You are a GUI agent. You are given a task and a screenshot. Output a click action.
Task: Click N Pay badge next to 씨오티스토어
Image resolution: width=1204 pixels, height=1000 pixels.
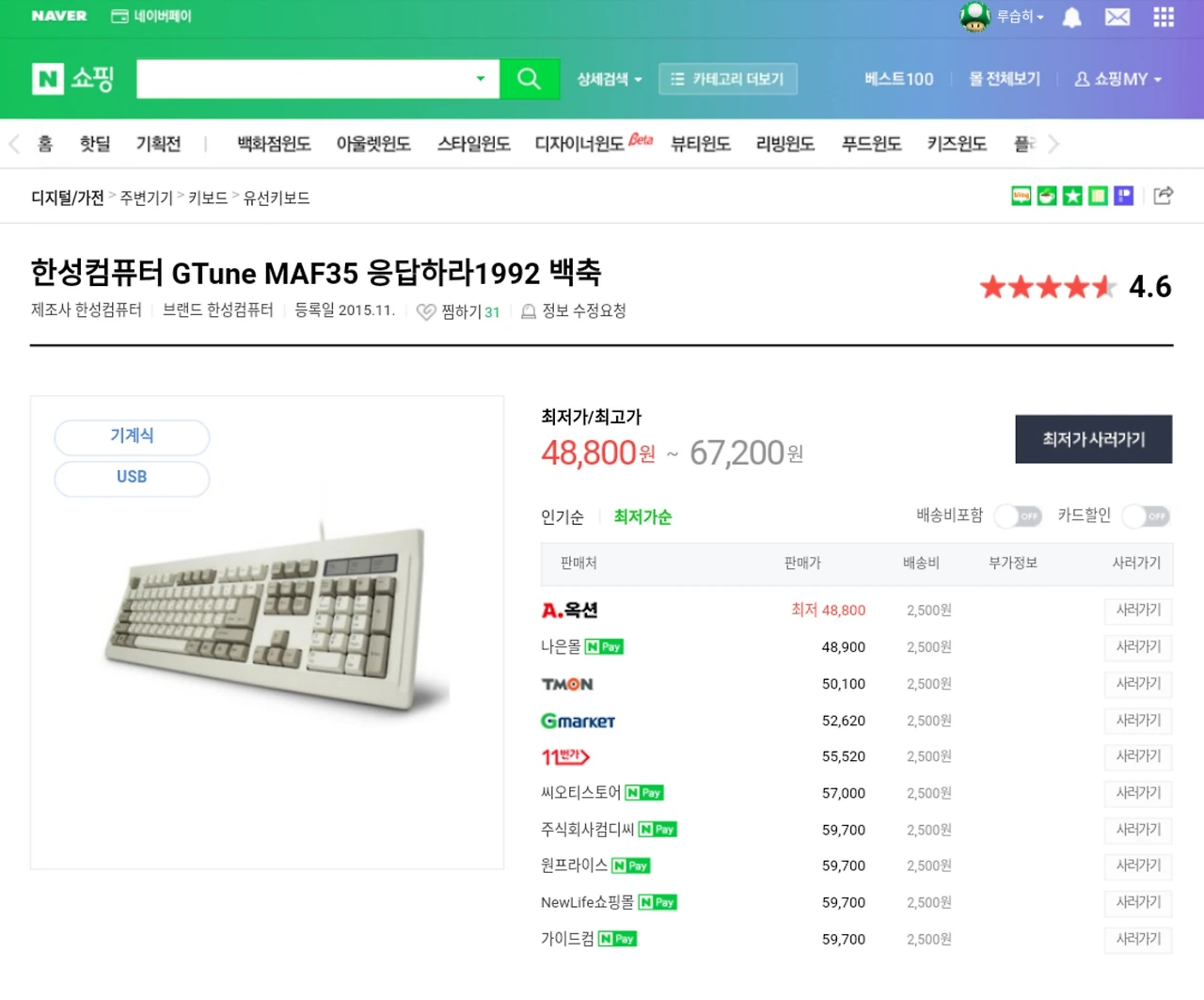(x=644, y=793)
